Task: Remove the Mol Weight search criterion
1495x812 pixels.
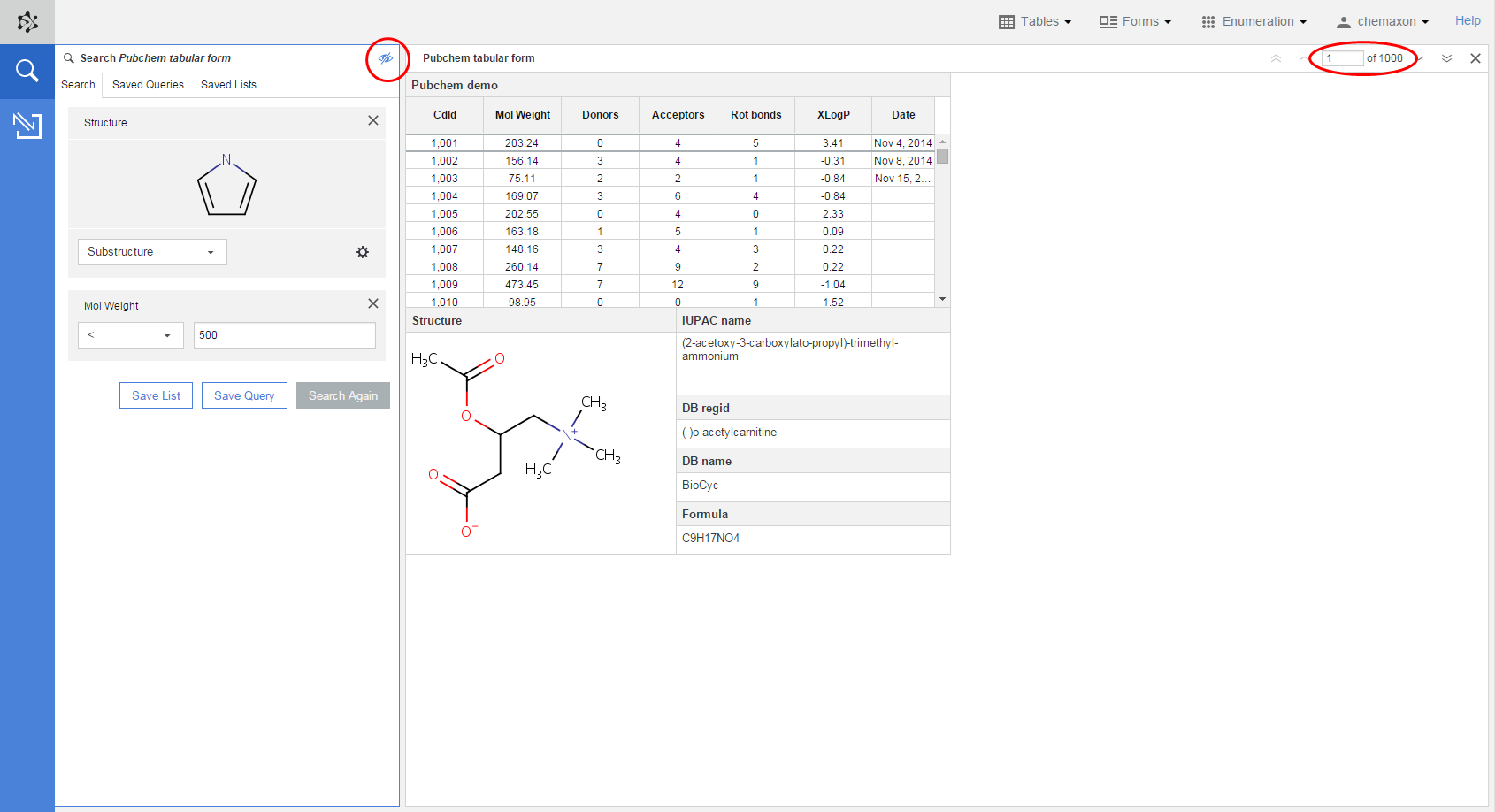Action: (x=373, y=304)
